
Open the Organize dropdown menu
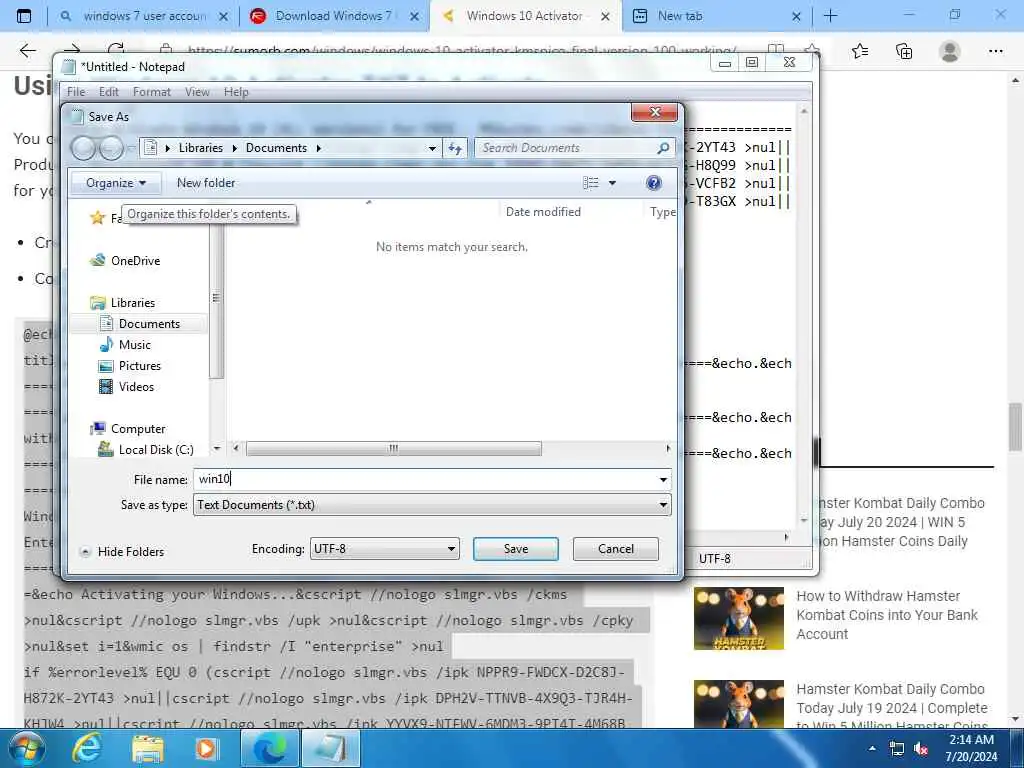116,183
